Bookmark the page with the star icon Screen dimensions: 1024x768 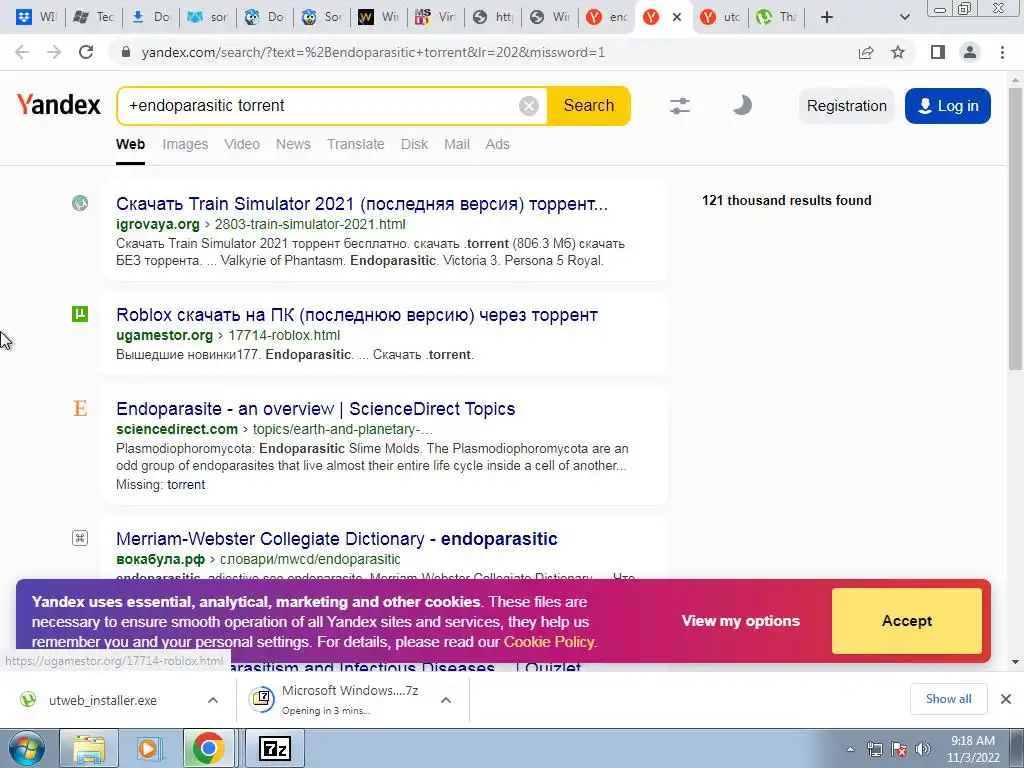[x=898, y=52]
